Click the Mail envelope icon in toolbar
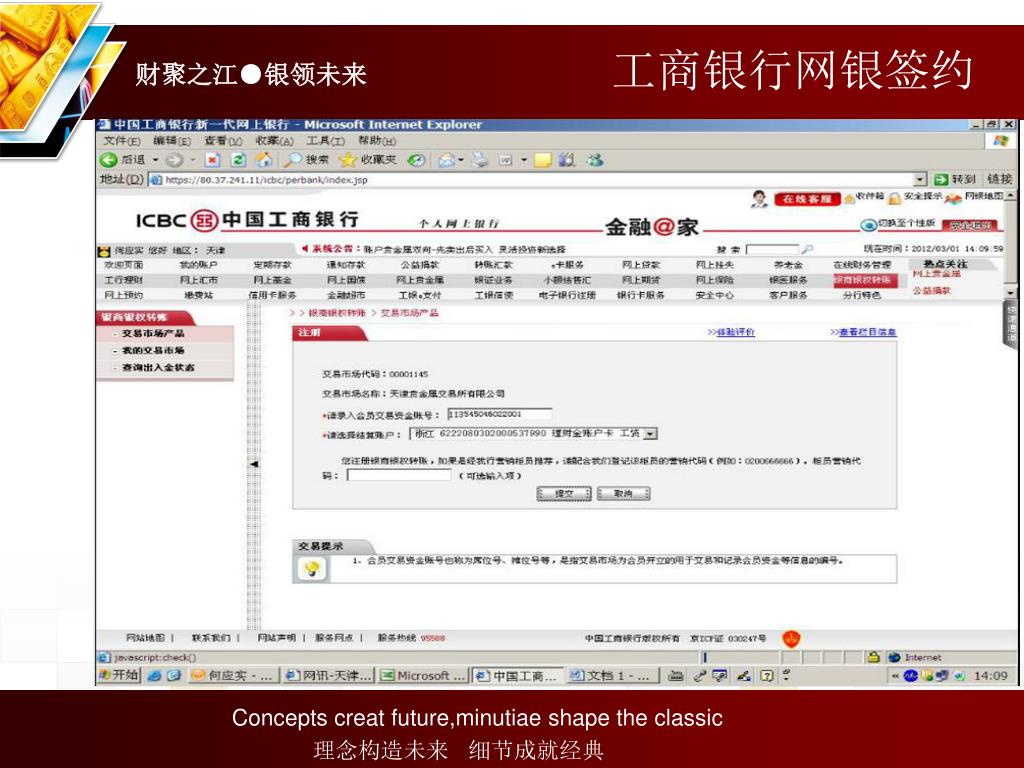1024x768 pixels. 446,159
